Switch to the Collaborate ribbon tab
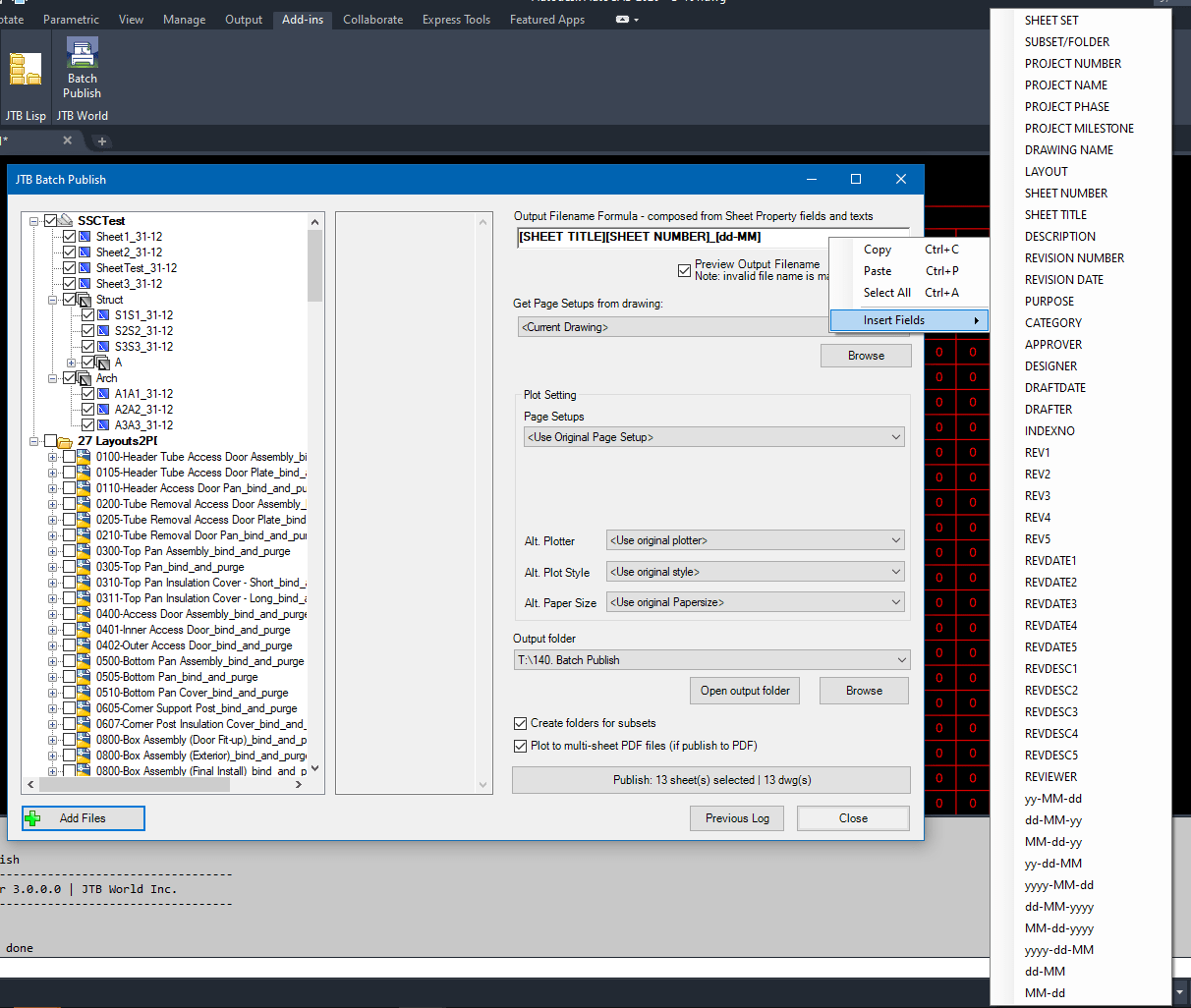This screenshot has height=1008, width=1191. [372, 20]
